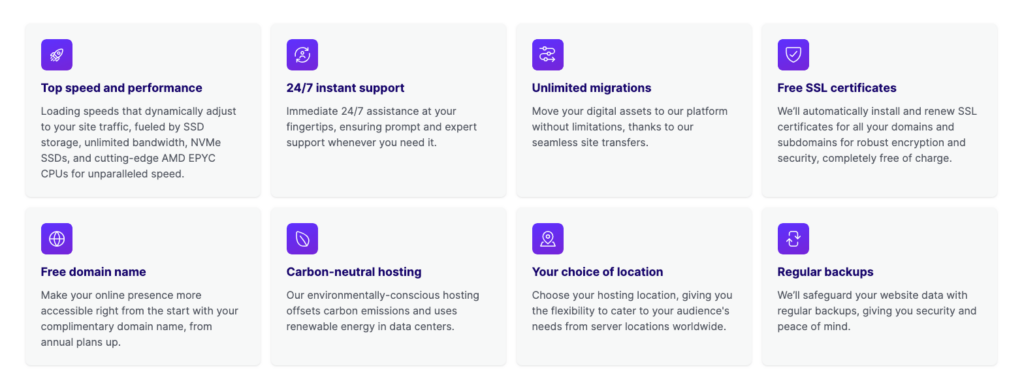Select the globe icon for free domain
The image size is (1024, 381).
click(57, 239)
